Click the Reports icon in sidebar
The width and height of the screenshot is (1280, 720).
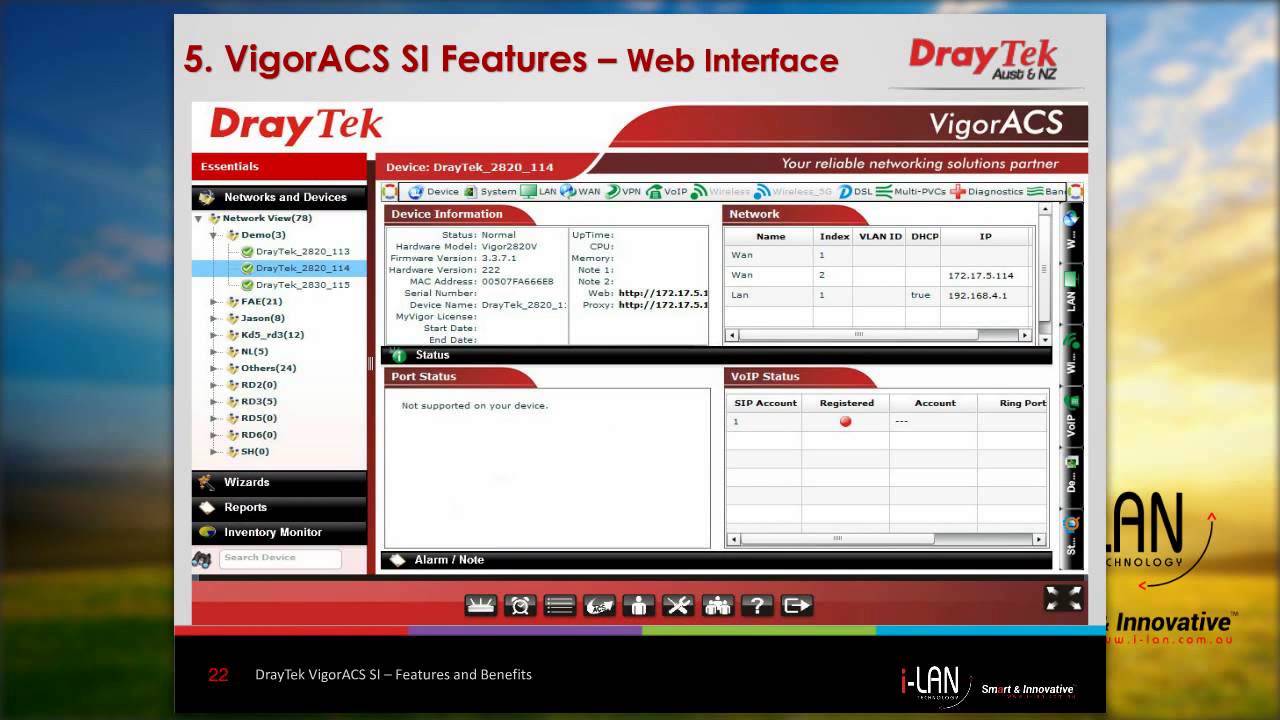pos(207,507)
